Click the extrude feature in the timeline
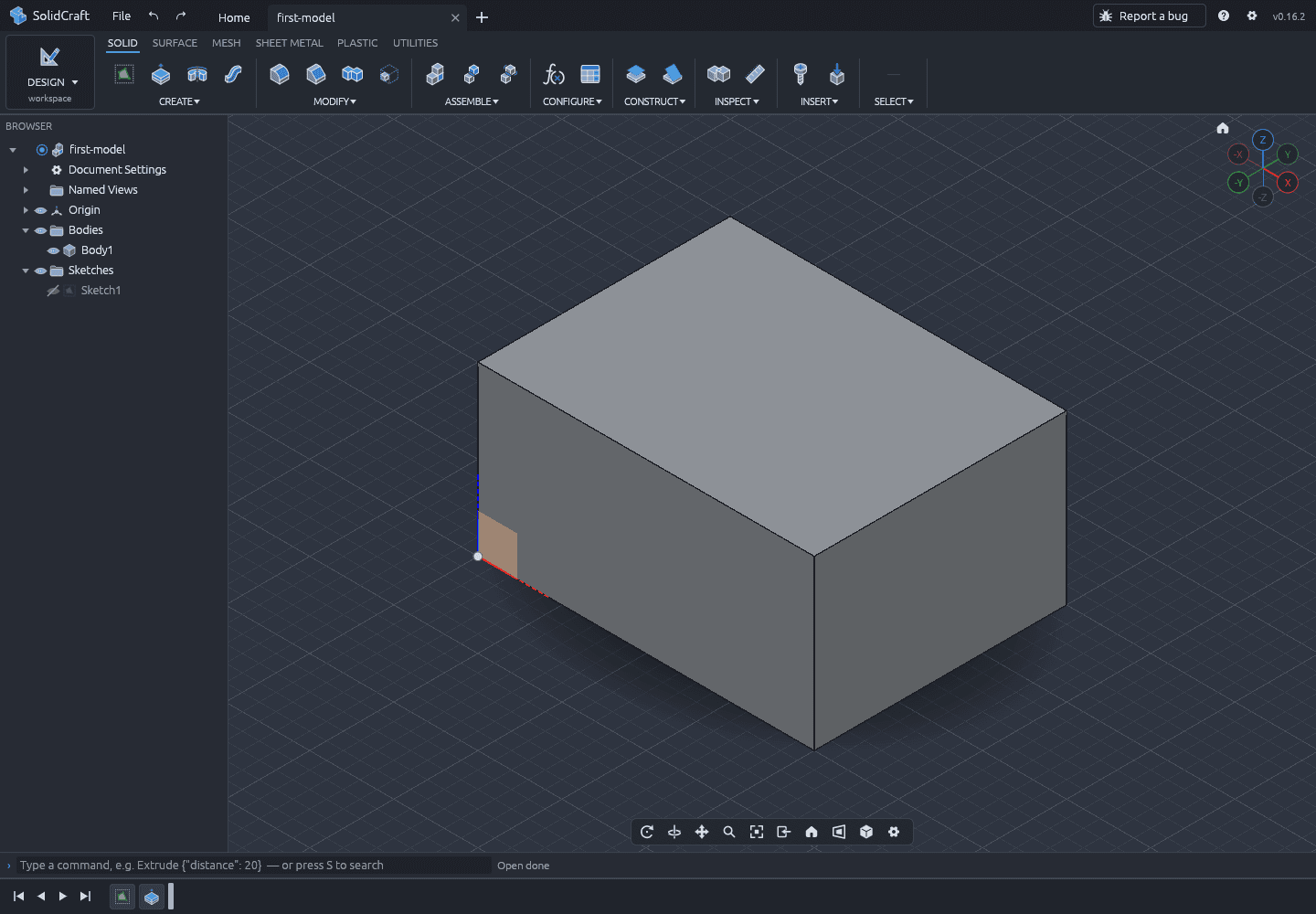The width and height of the screenshot is (1316, 914). point(152,898)
